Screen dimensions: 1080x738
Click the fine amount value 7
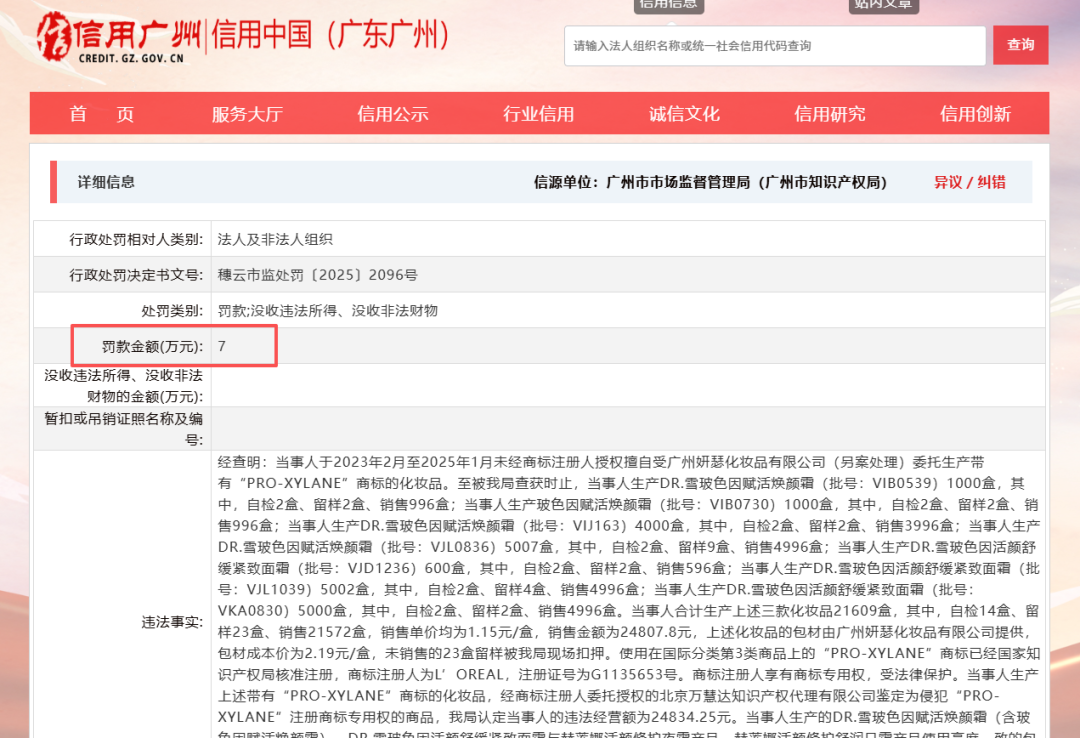click(222, 347)
